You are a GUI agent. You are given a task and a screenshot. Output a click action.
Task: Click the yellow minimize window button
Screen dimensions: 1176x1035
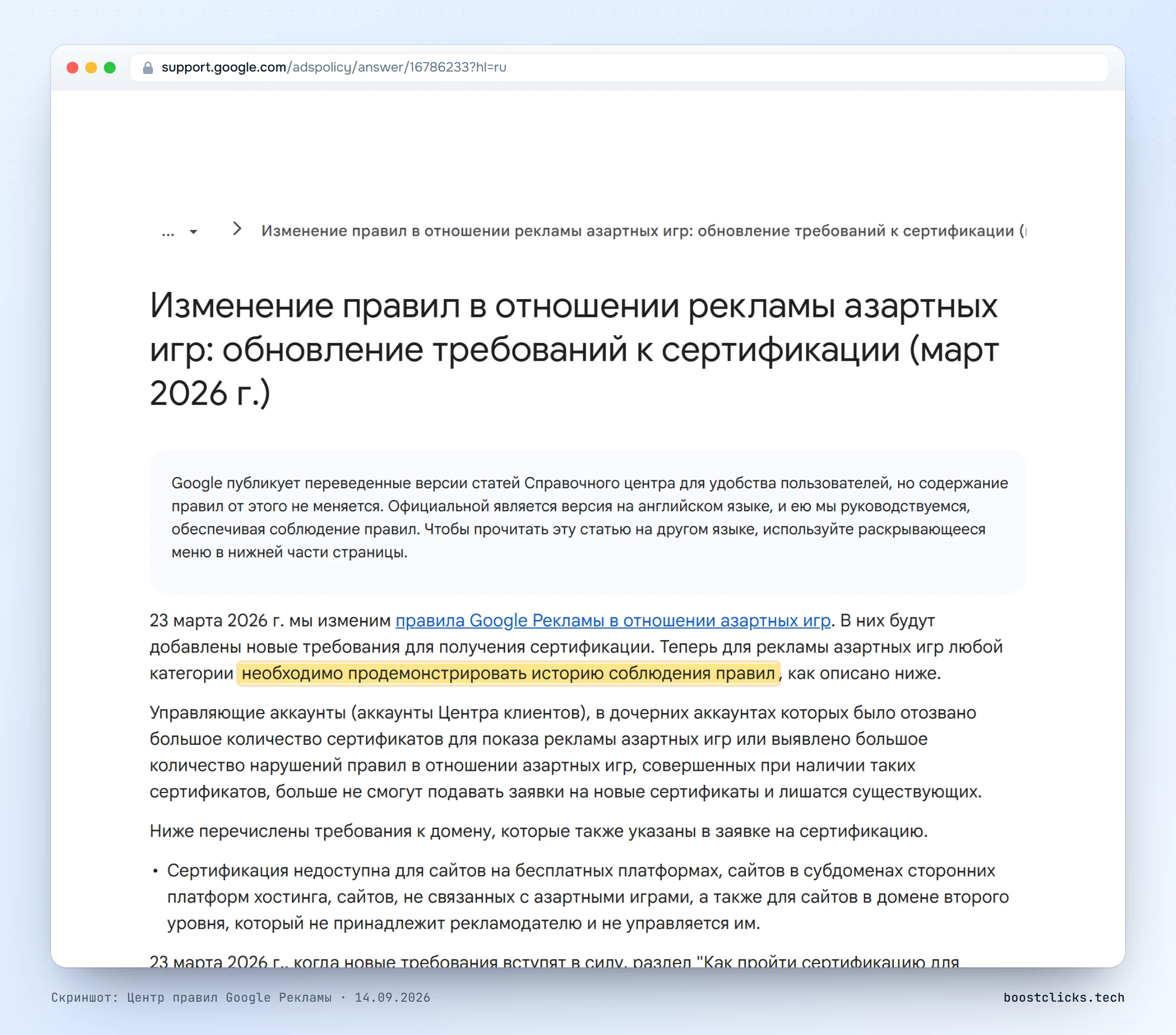coord(91,67)
